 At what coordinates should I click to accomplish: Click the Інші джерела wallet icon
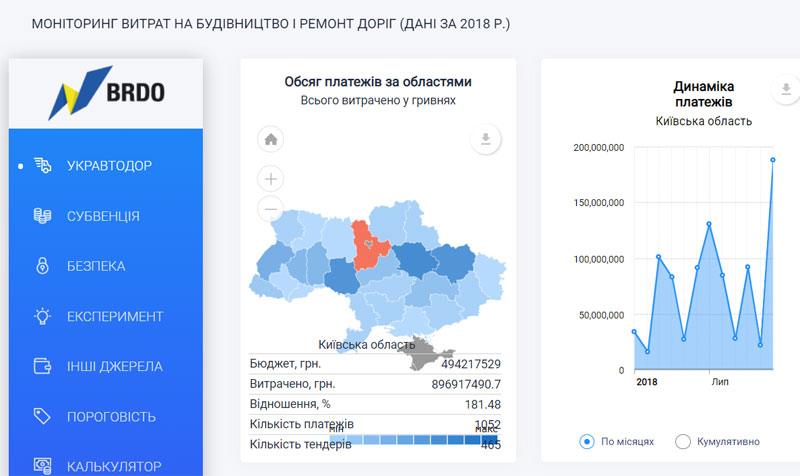pos(42,366)
